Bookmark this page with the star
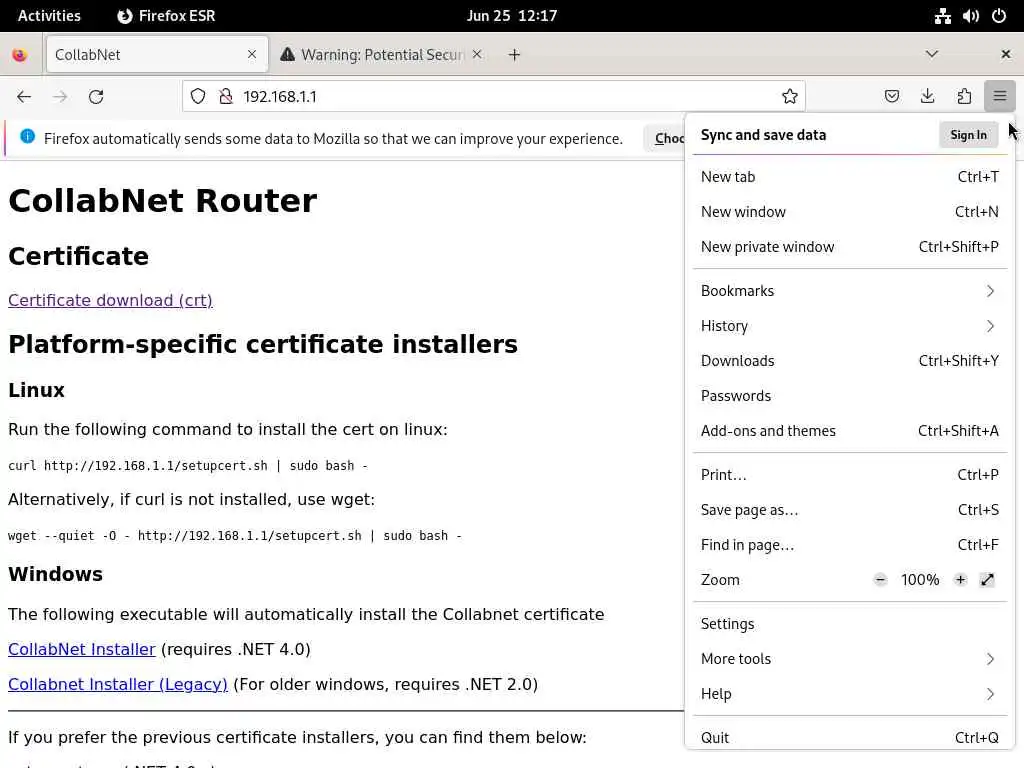This screenshot has height=768, width=1024. click(x=790, y=97)
